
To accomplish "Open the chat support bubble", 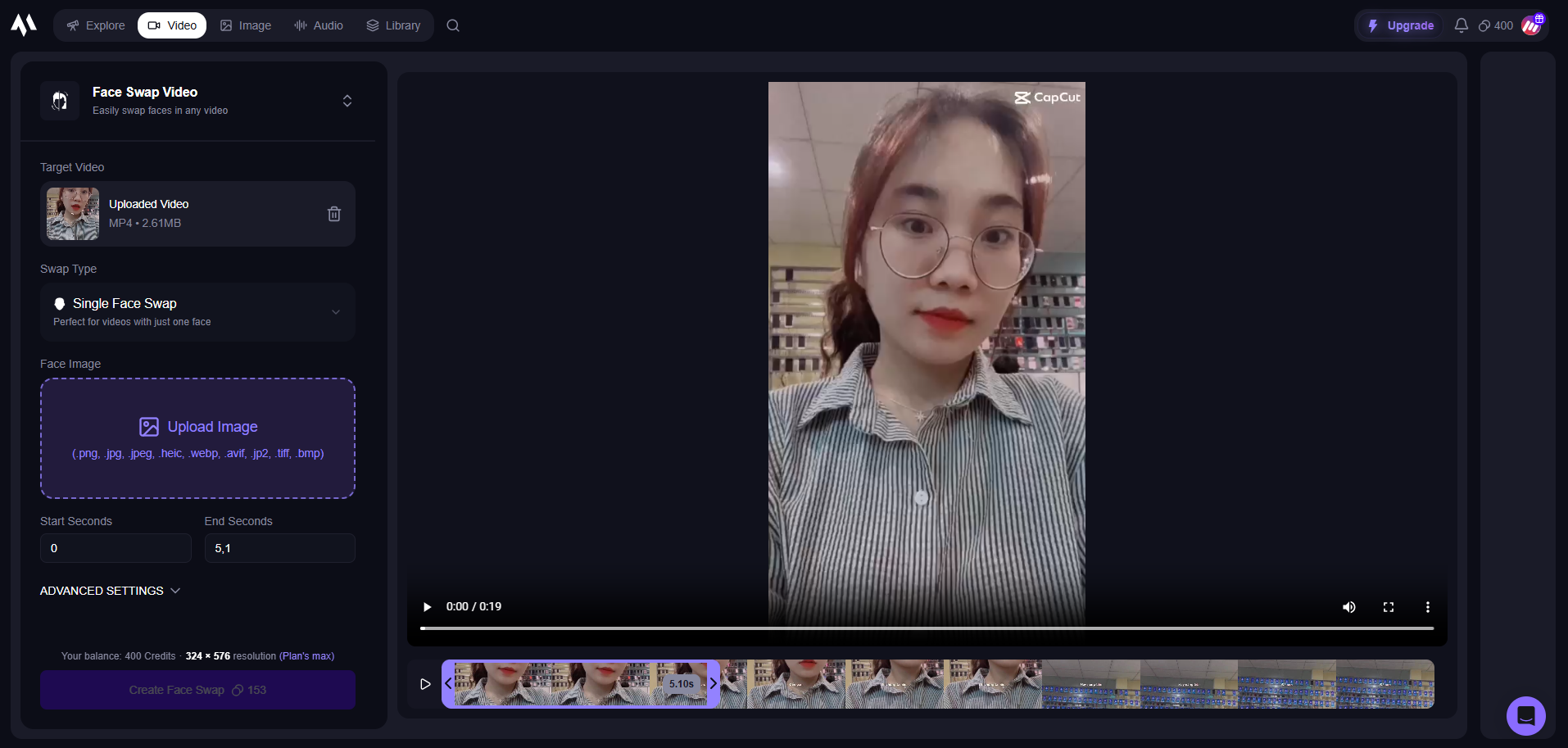I will (x=1525, y=715).
